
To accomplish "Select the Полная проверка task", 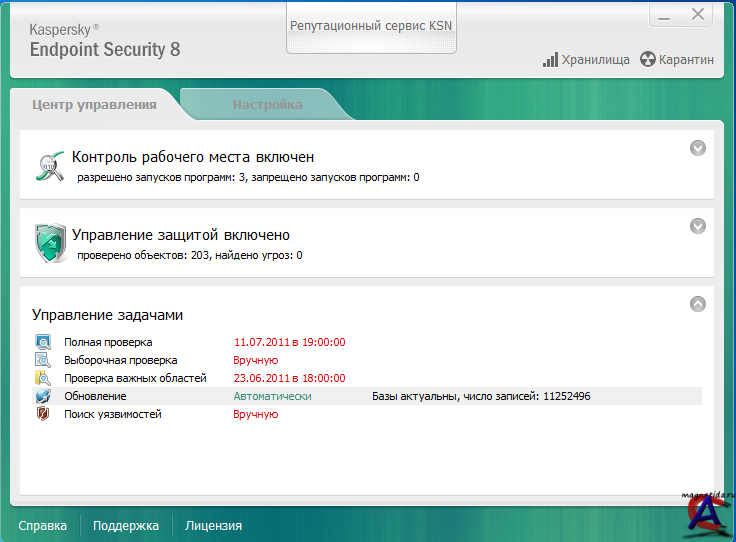I will 108,342.
